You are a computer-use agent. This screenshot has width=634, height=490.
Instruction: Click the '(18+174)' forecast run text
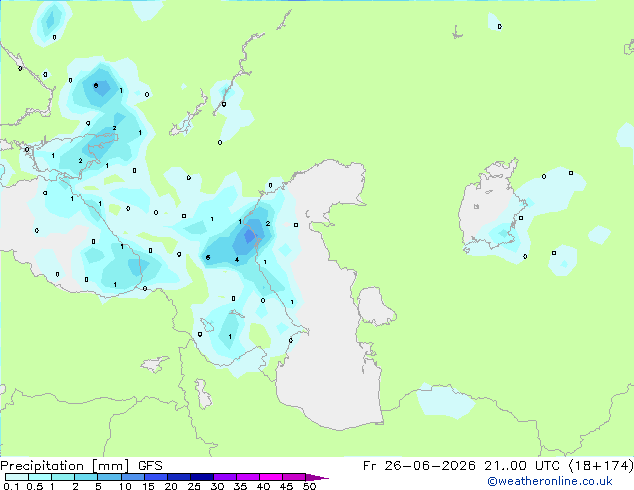(601, 466)
